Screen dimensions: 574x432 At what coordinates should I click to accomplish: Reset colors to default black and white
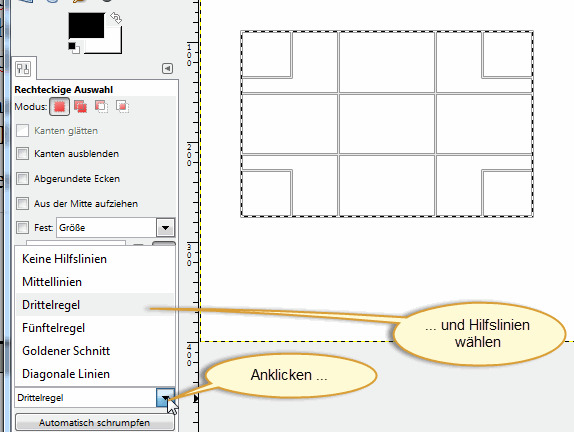coord(74,48)
